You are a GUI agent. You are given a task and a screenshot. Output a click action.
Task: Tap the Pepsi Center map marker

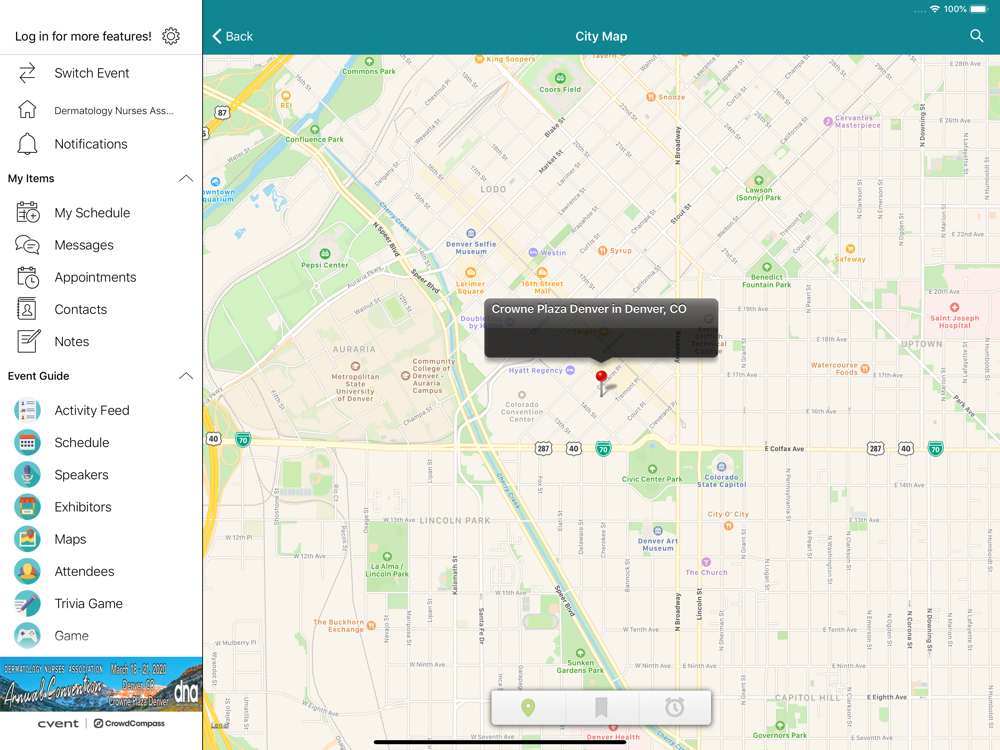click(x=325, y=254)
